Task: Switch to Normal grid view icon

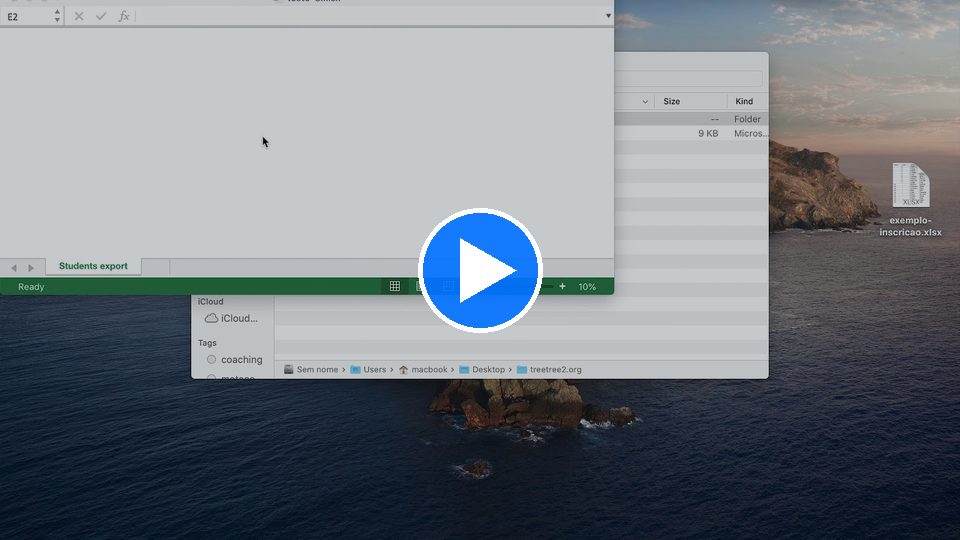Action: pos(395,286)
